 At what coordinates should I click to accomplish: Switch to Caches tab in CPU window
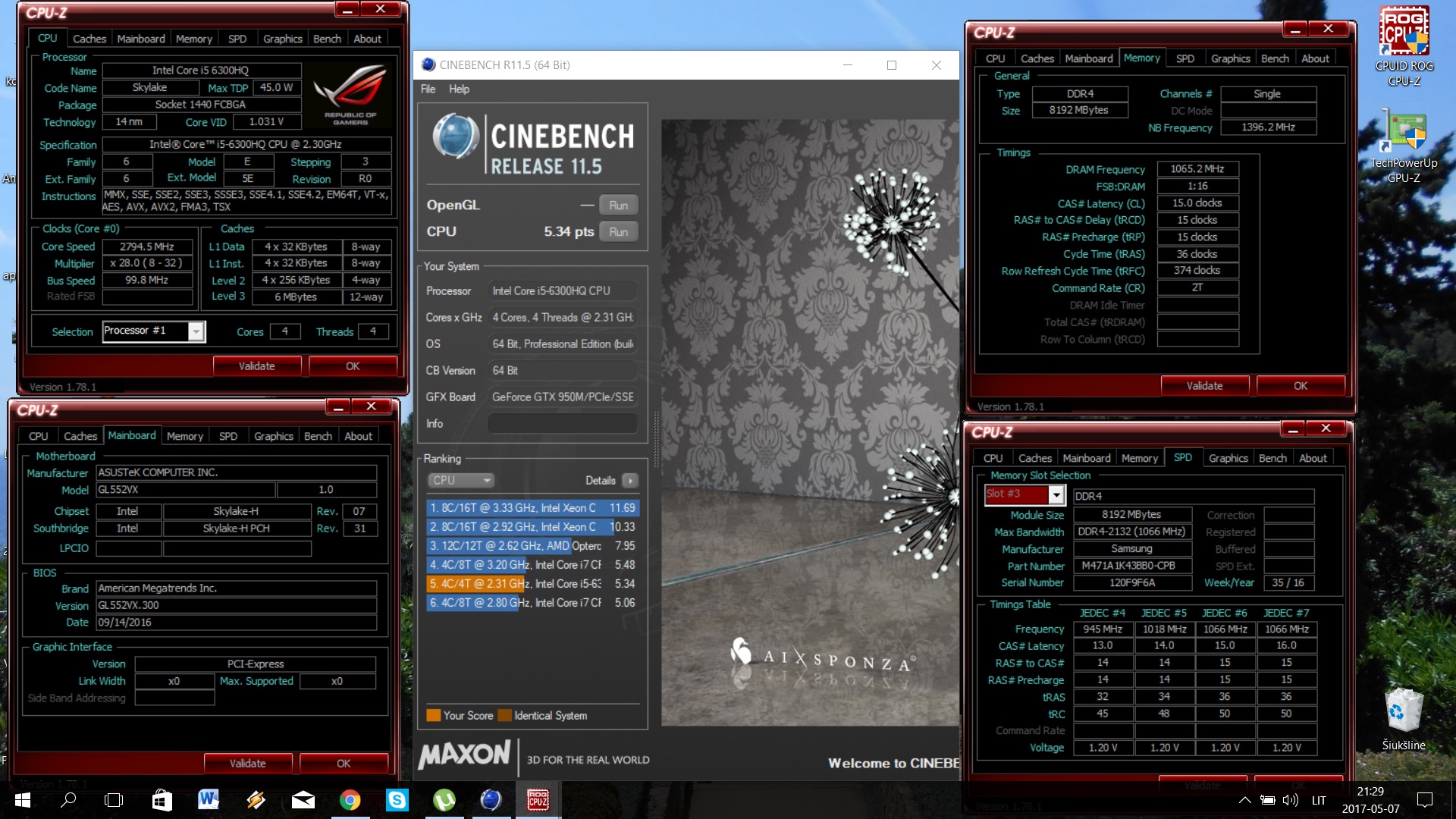coord(89,39)
